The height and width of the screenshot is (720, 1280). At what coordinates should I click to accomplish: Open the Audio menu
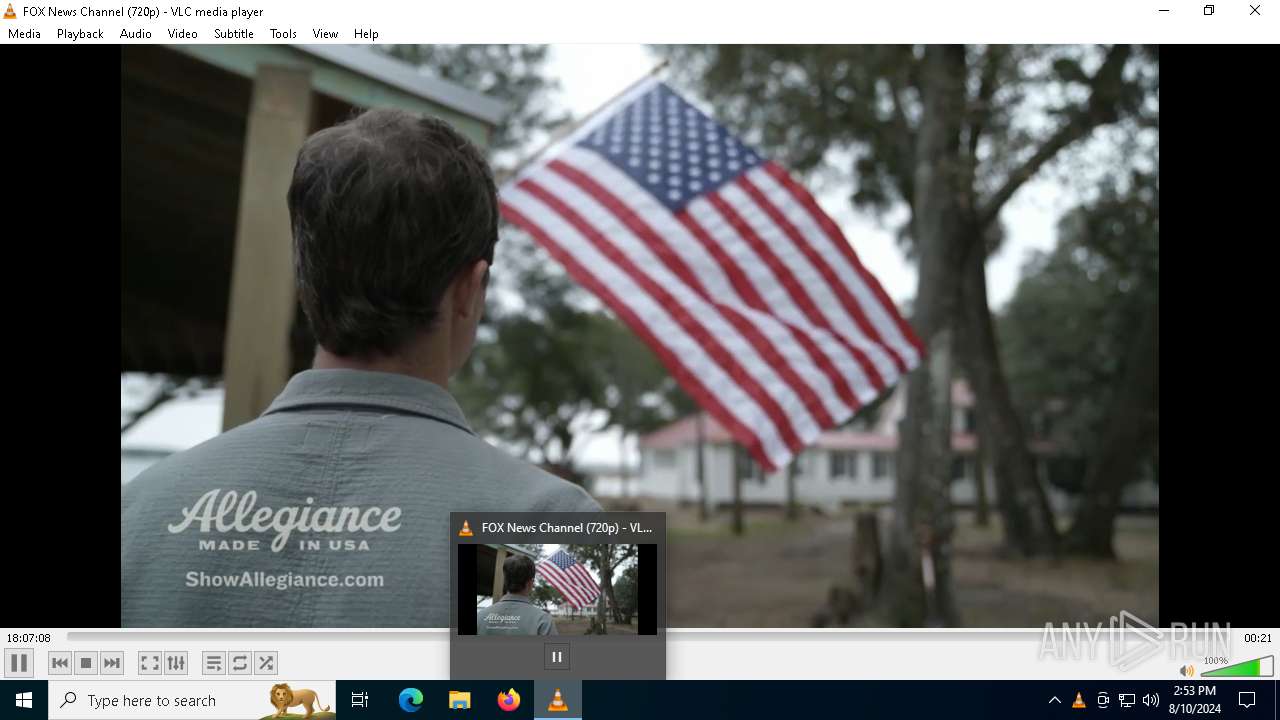click(x=136, y=34)
